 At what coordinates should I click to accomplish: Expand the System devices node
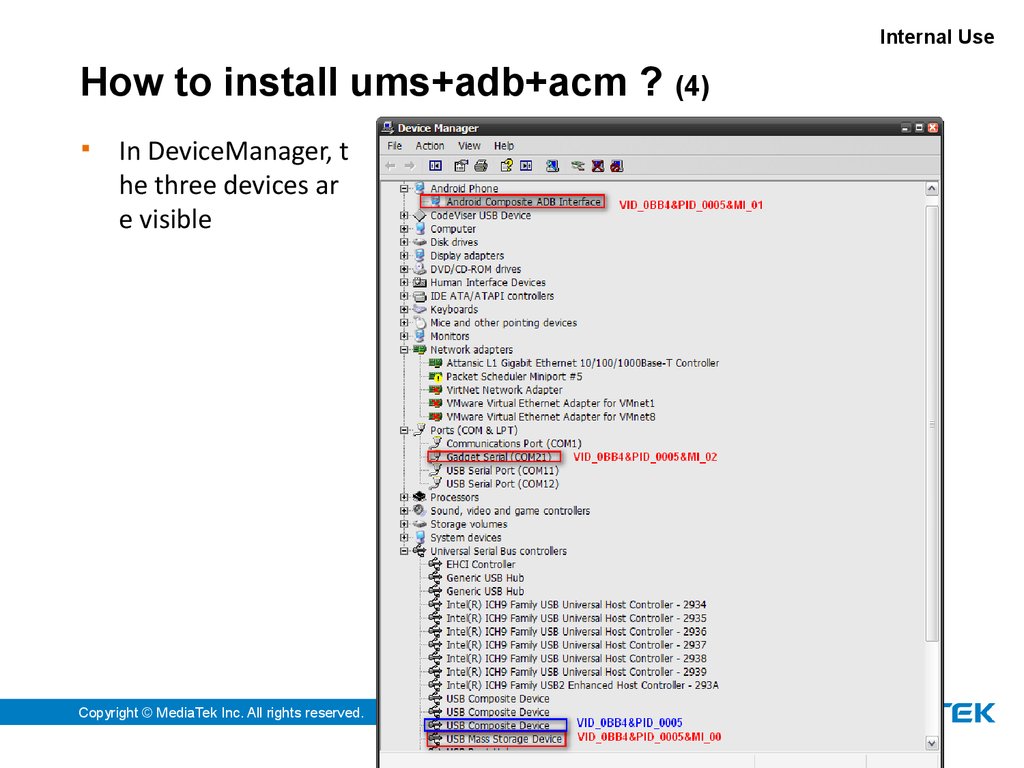tap(404, 537)
